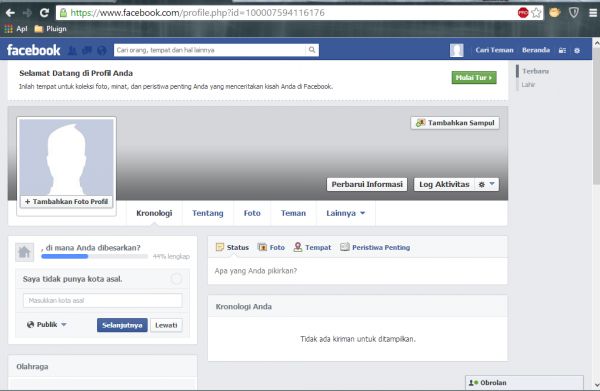This screenshot has height=391, width=600.
Task: Toggle 'Saya tidak punya kota asal' checkbox
Action: pyautogui.click(x=176, y=279)
